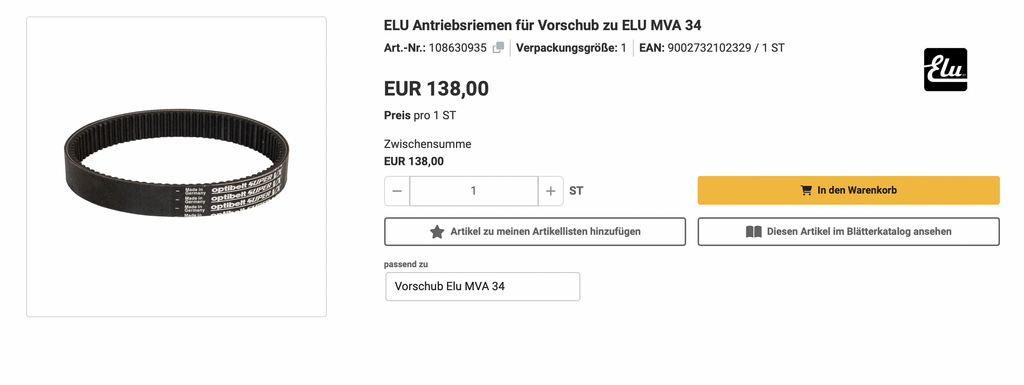Click the open book catalog icon

click(x=754, y=232)
